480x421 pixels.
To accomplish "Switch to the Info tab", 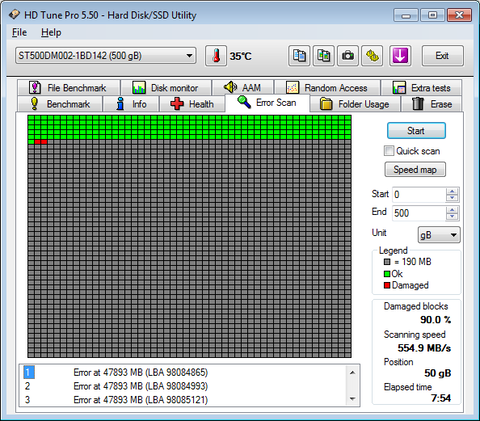I will pyautogui.click(x=131, y=104).
